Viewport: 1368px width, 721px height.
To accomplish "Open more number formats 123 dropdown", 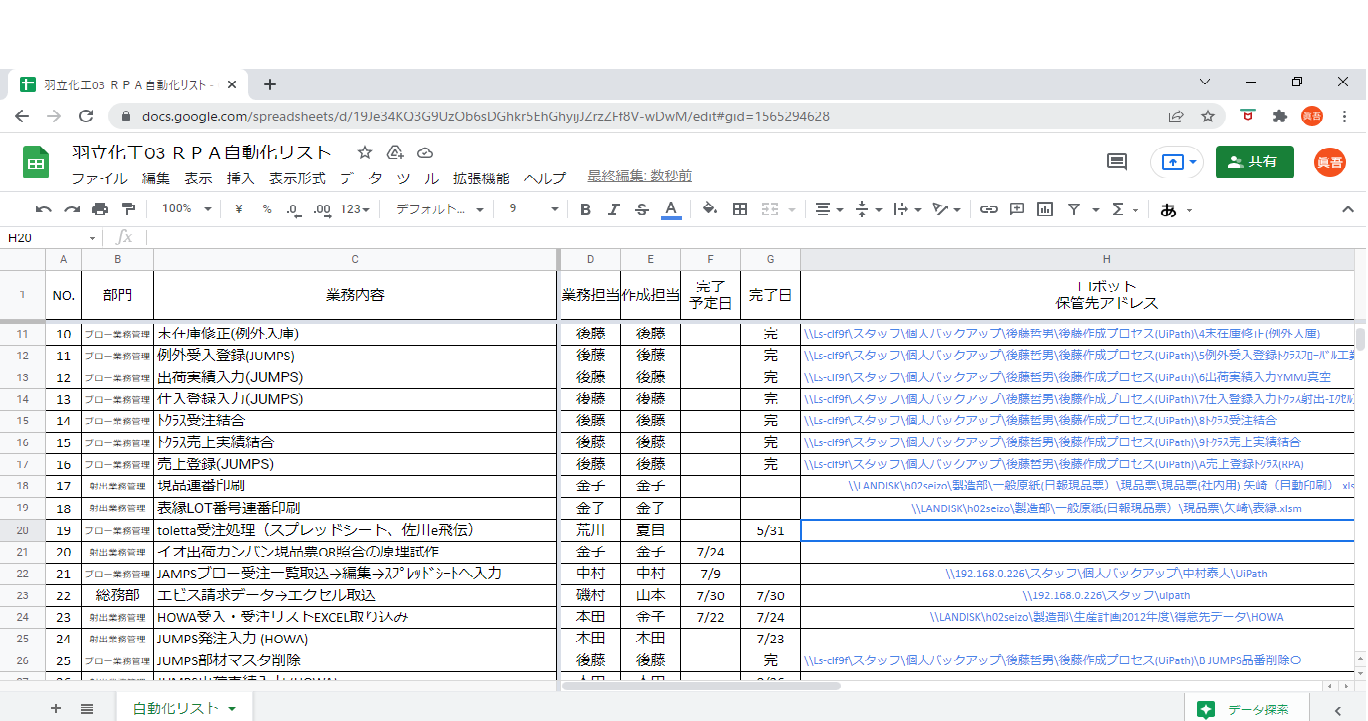I will (x=356, y=209).
